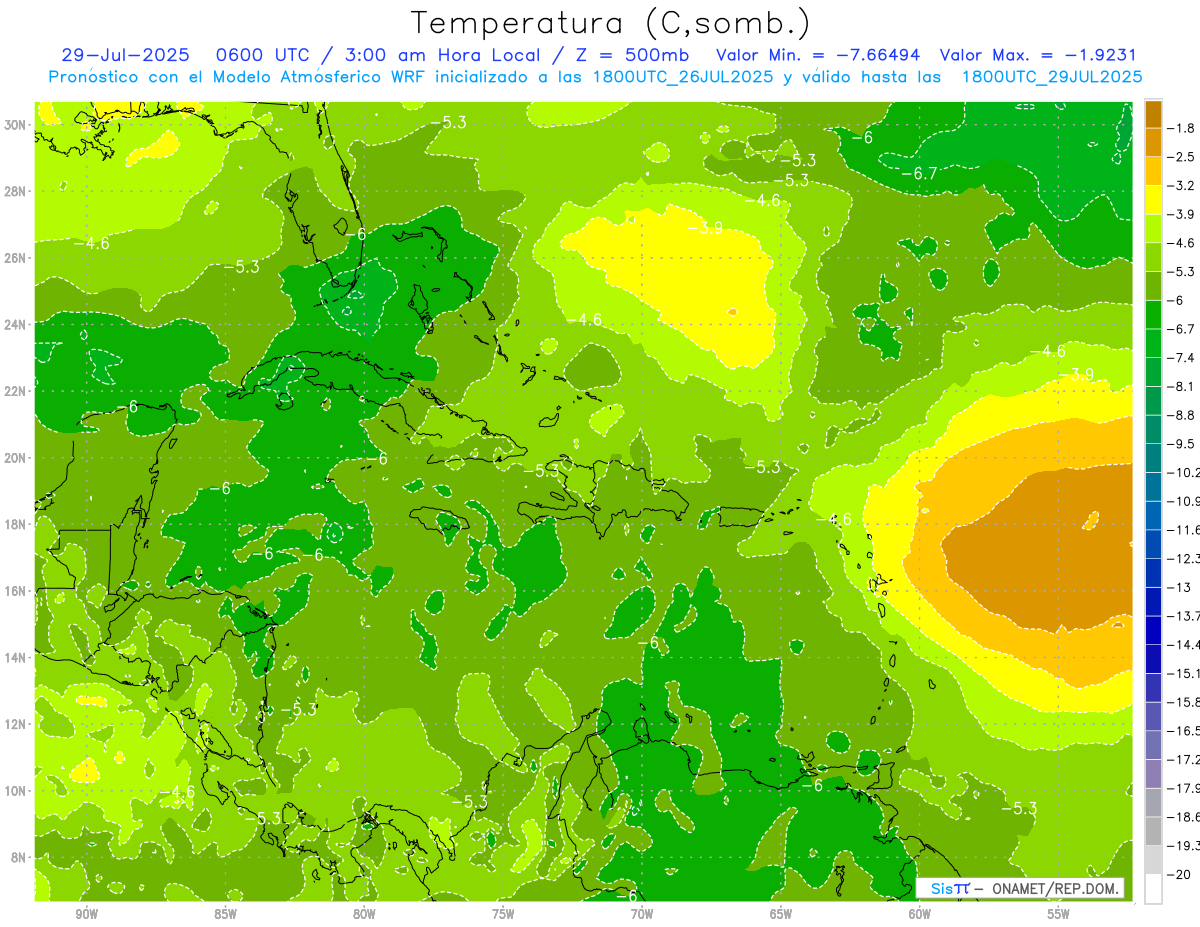Click the brown legend color above -1.8
This screenshot has width=1200, height=927.
pyautogui.click(x=1153, y=114)
